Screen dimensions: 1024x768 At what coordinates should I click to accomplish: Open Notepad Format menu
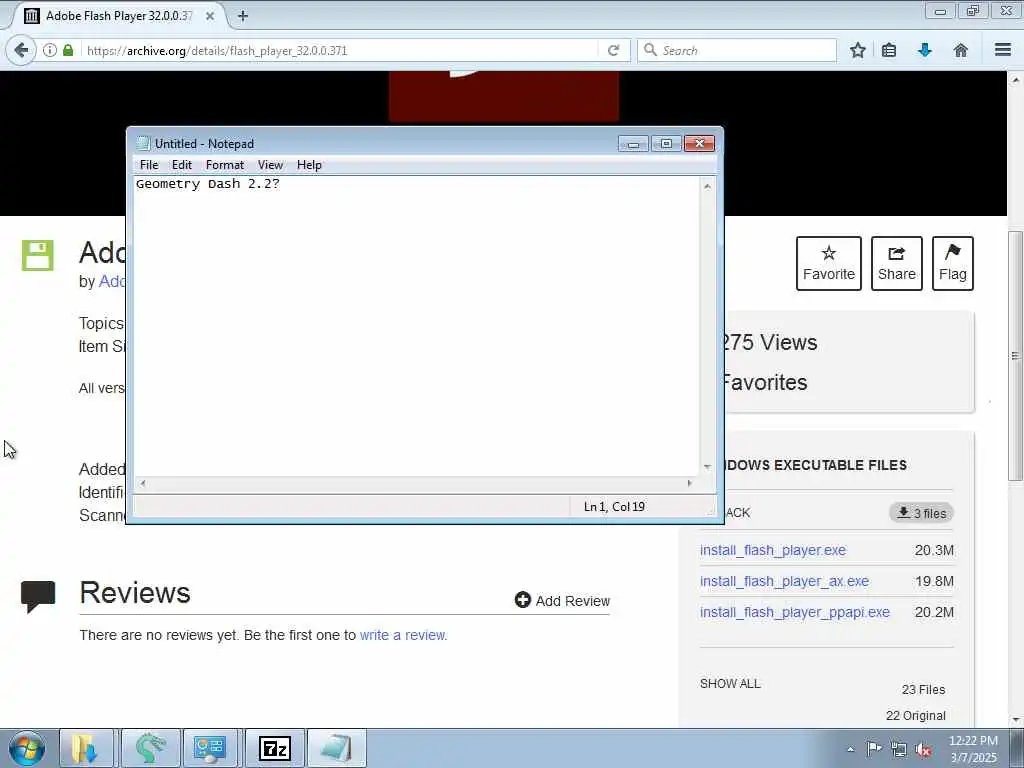pos(225,165)
